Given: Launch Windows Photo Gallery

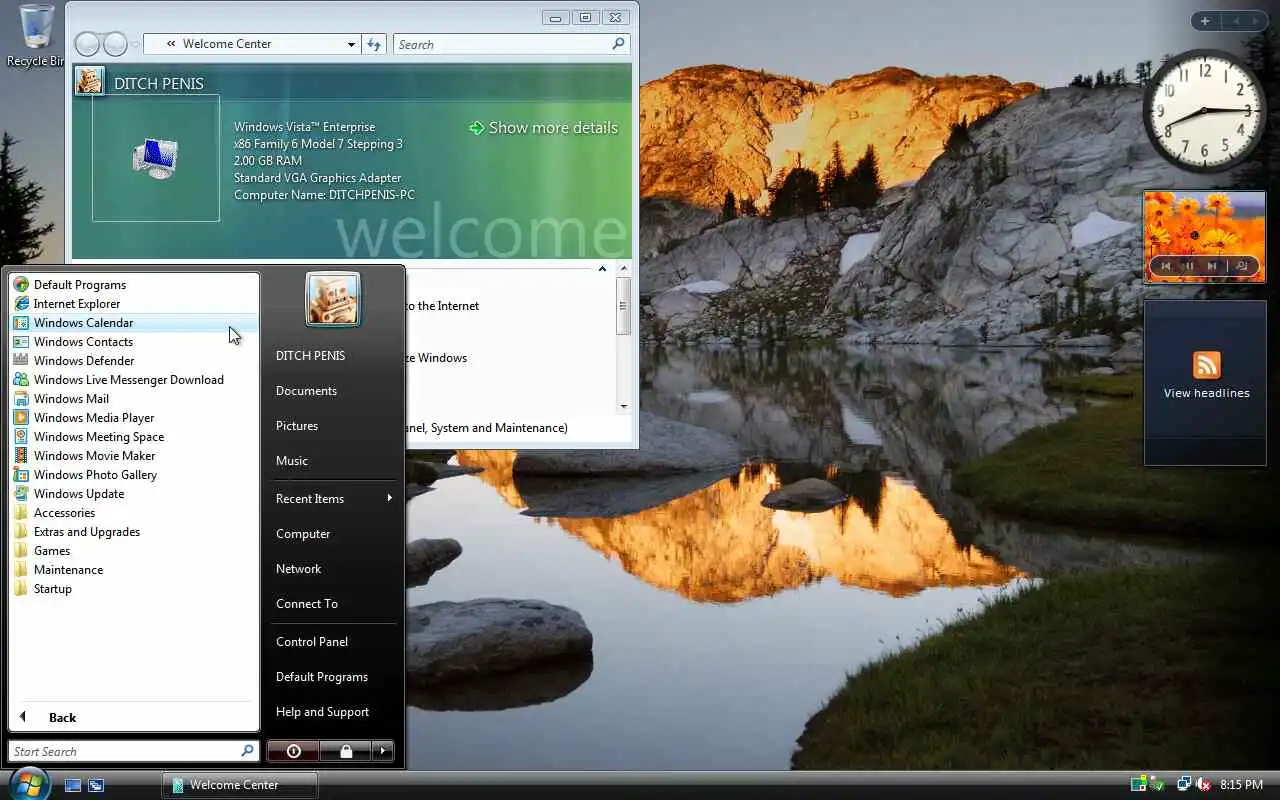Looking at the screenshot, I should [x=133, y=475].
